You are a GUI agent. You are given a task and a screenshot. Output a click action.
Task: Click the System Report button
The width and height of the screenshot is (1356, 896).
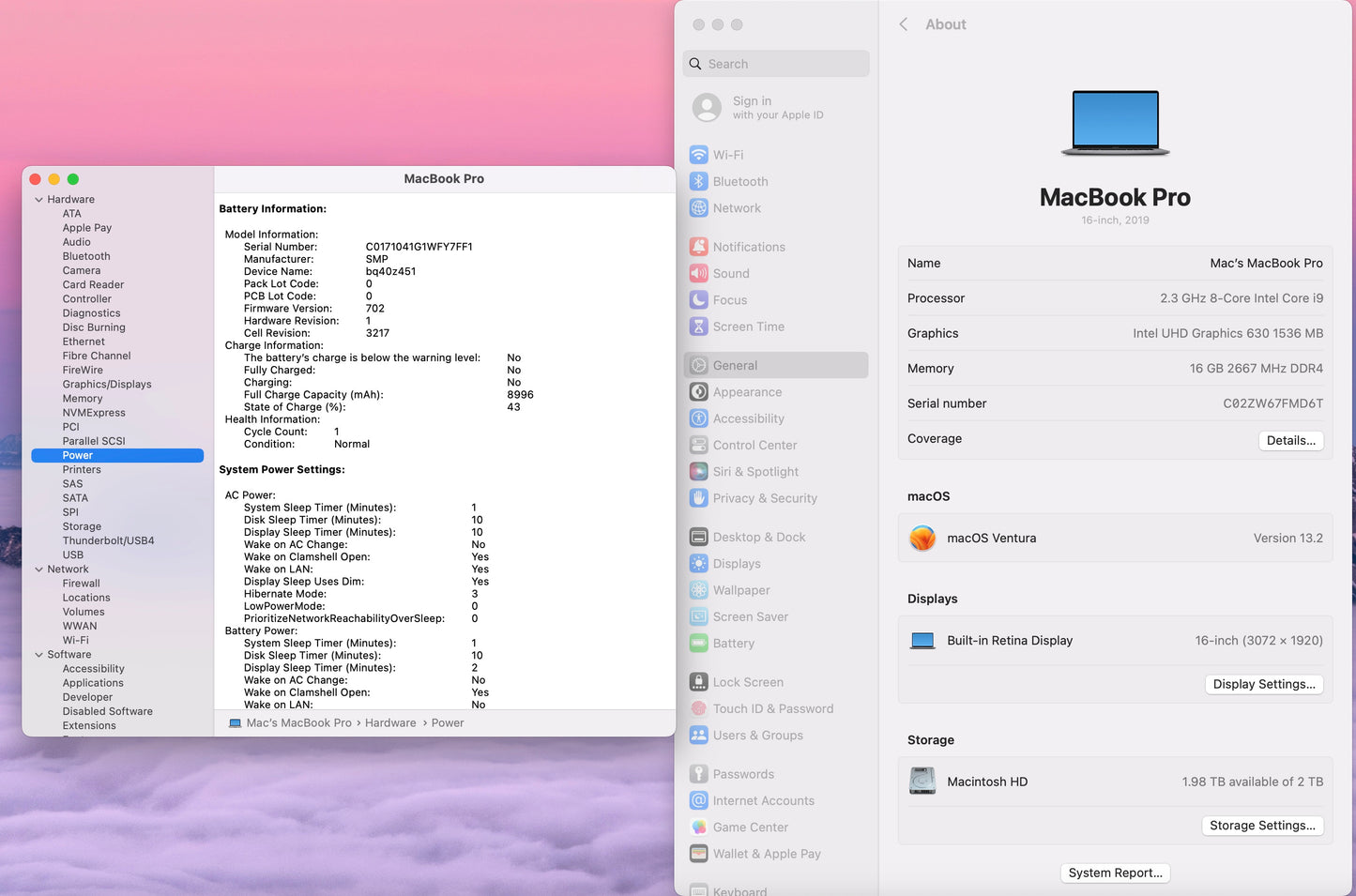pyautogui.click(x=1115, y=873)
